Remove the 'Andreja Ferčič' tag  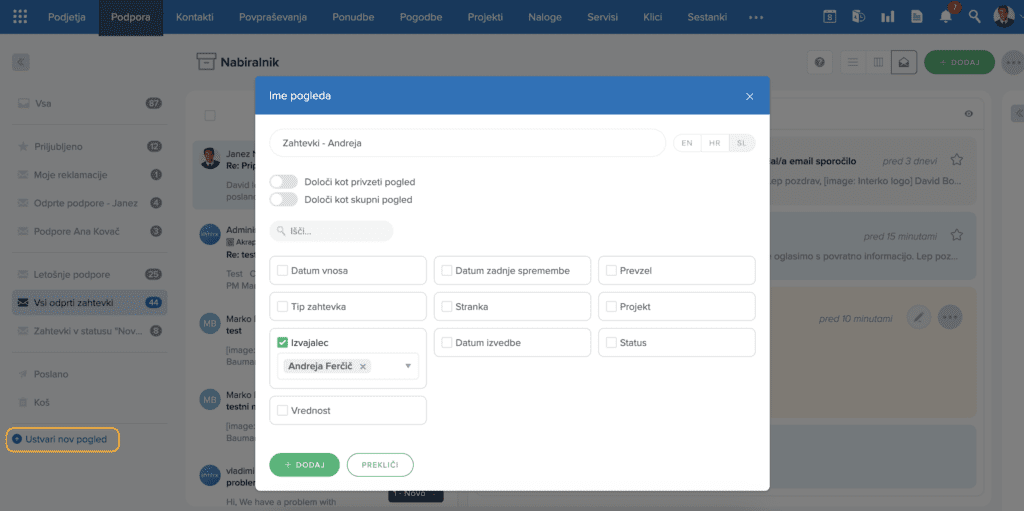click(363, 367)
